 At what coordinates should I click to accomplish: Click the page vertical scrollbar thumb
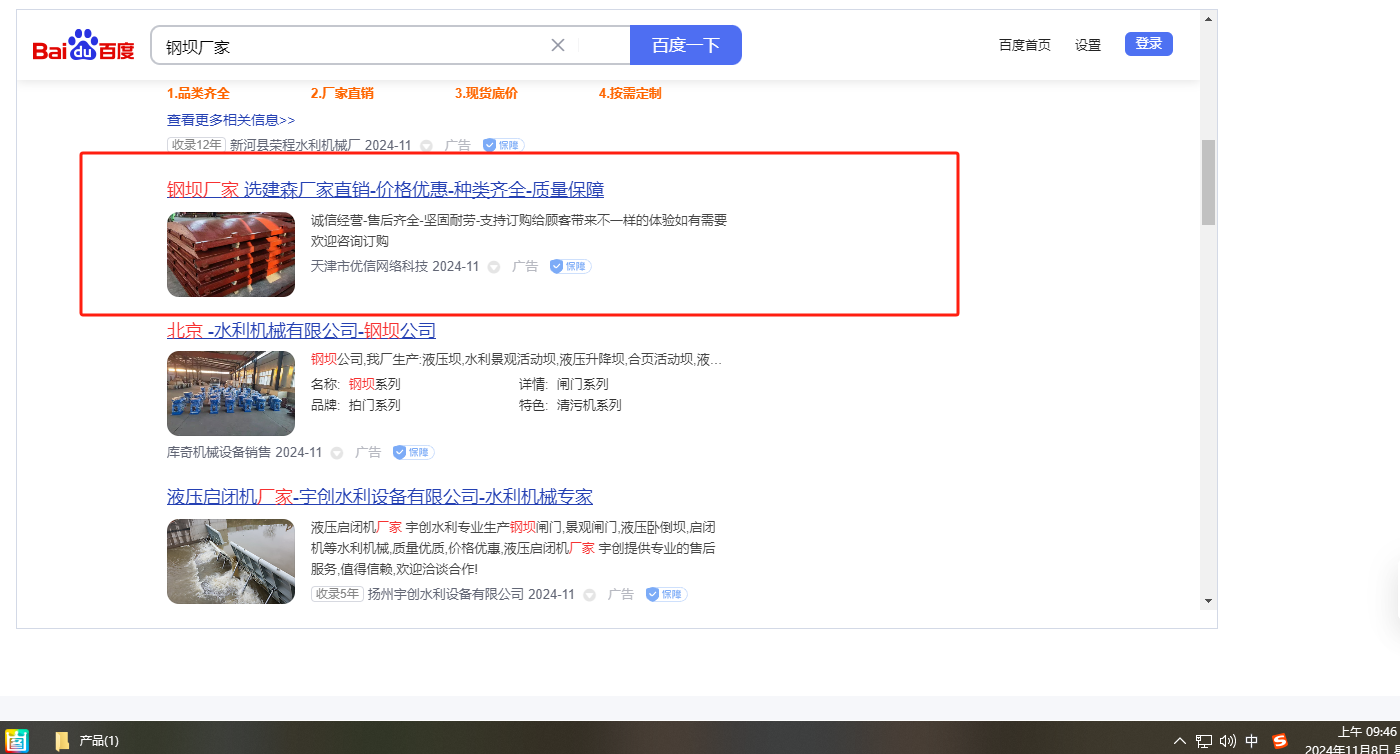click(1208, 182)
